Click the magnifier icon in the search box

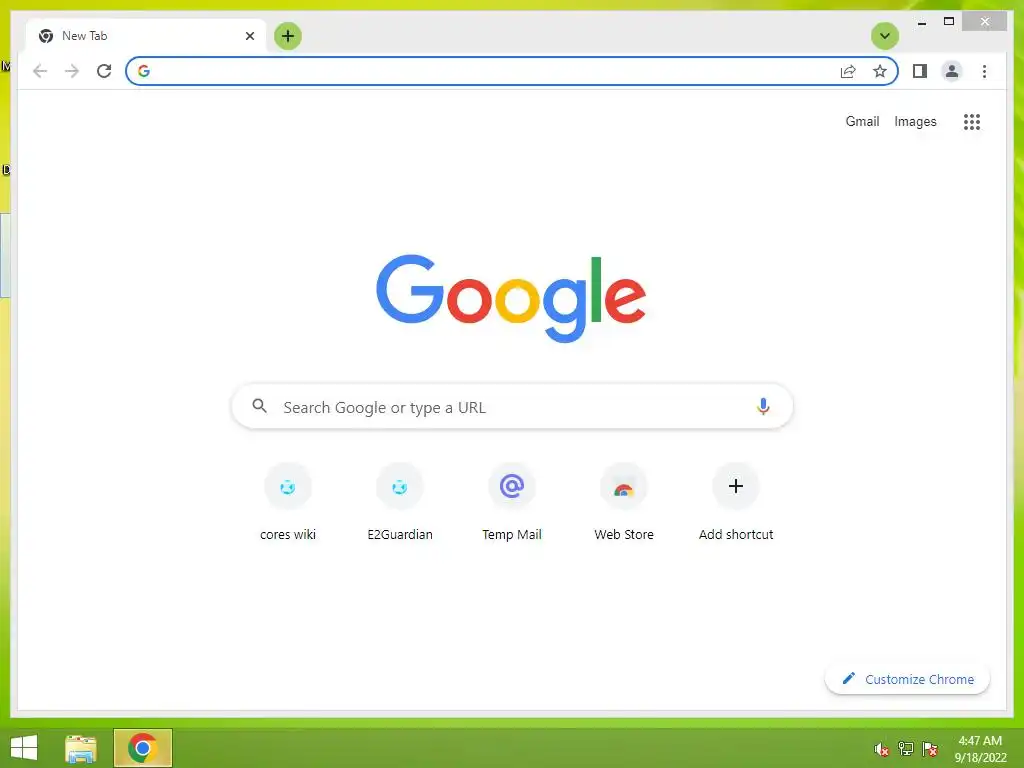pyautogui.click(x=259, y=406)
